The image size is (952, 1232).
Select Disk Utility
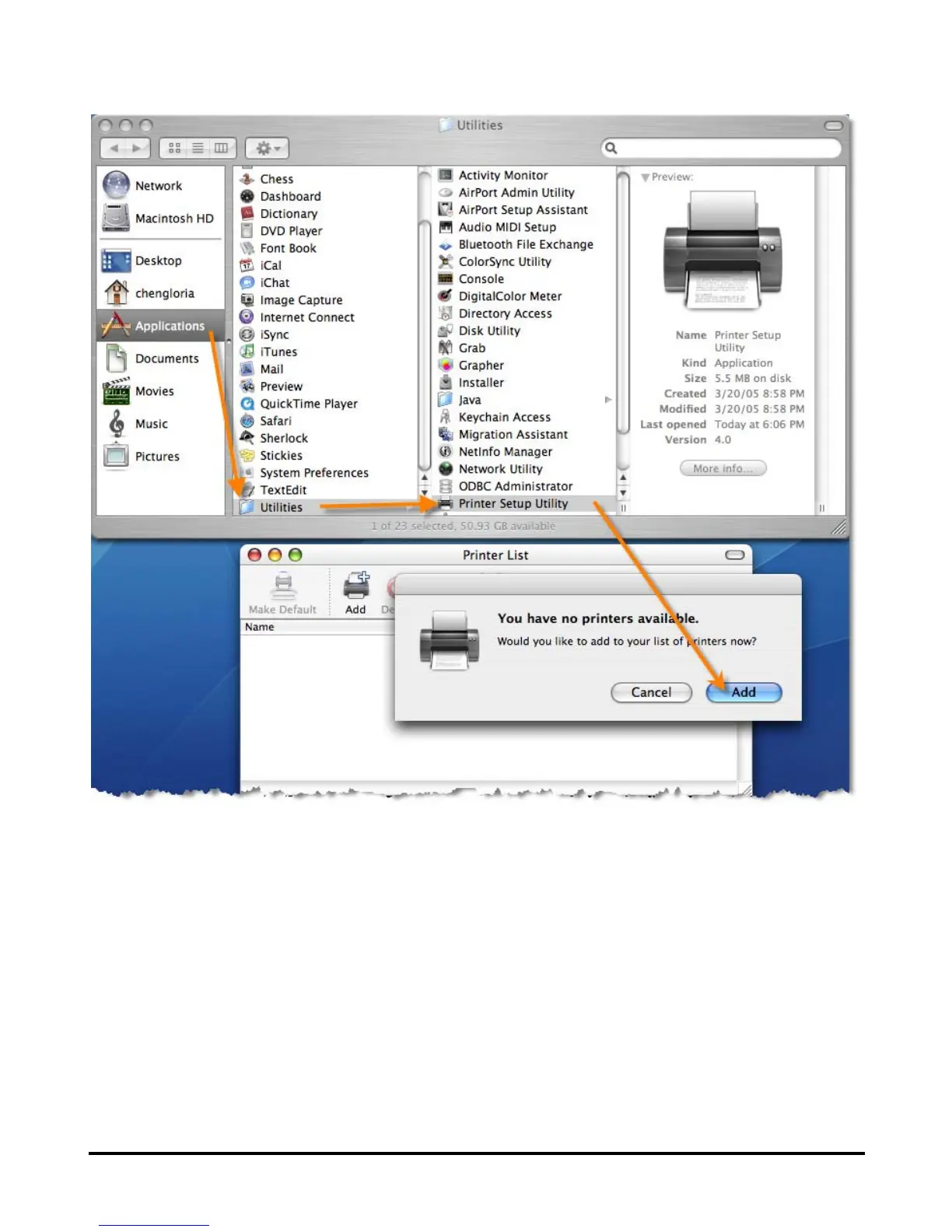[479, 331]
